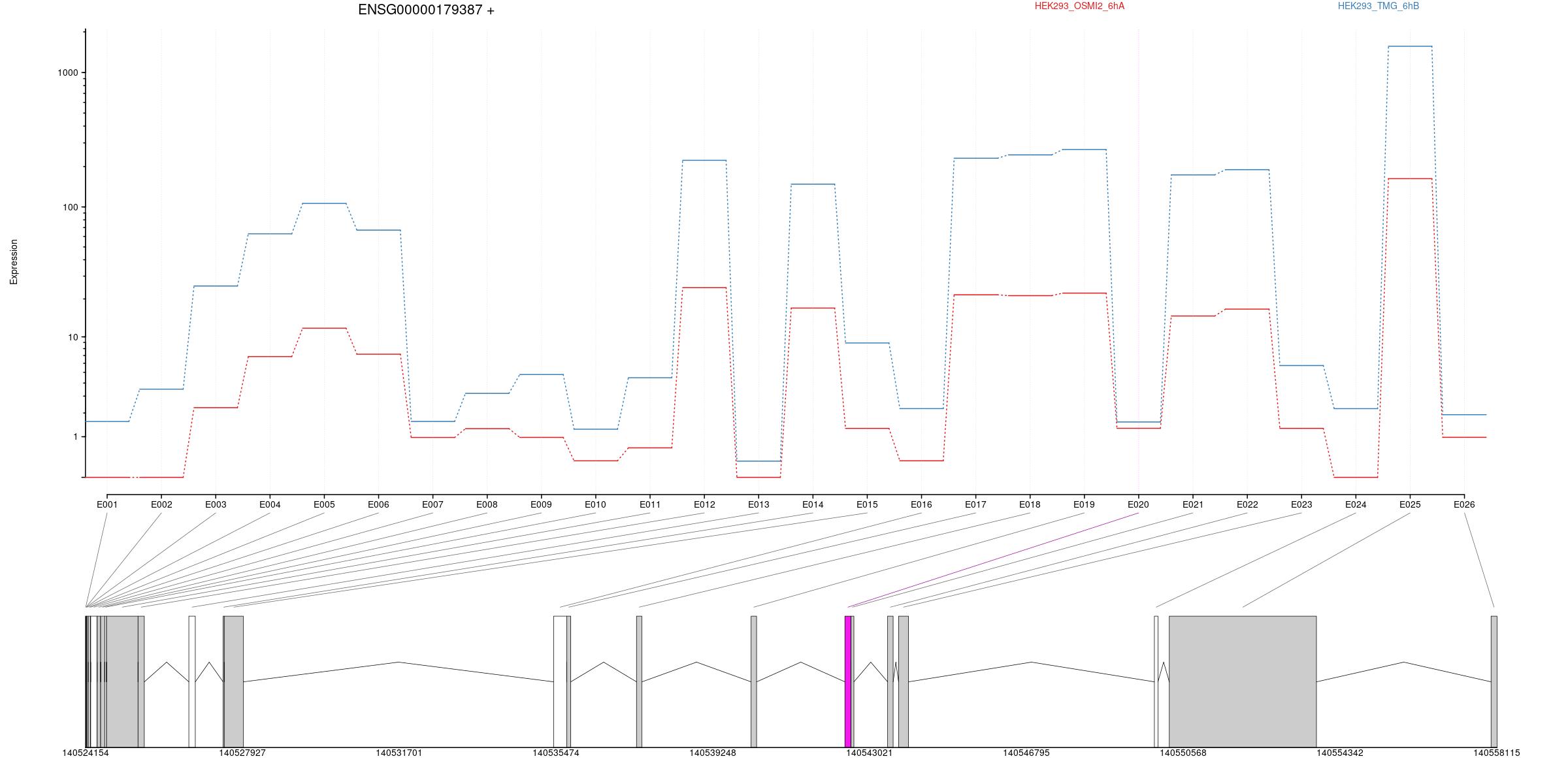This screenshot has height=784, width=1568.
Task: Click the last gray exon at 140558115
Action: click(x=1494, y=681)
